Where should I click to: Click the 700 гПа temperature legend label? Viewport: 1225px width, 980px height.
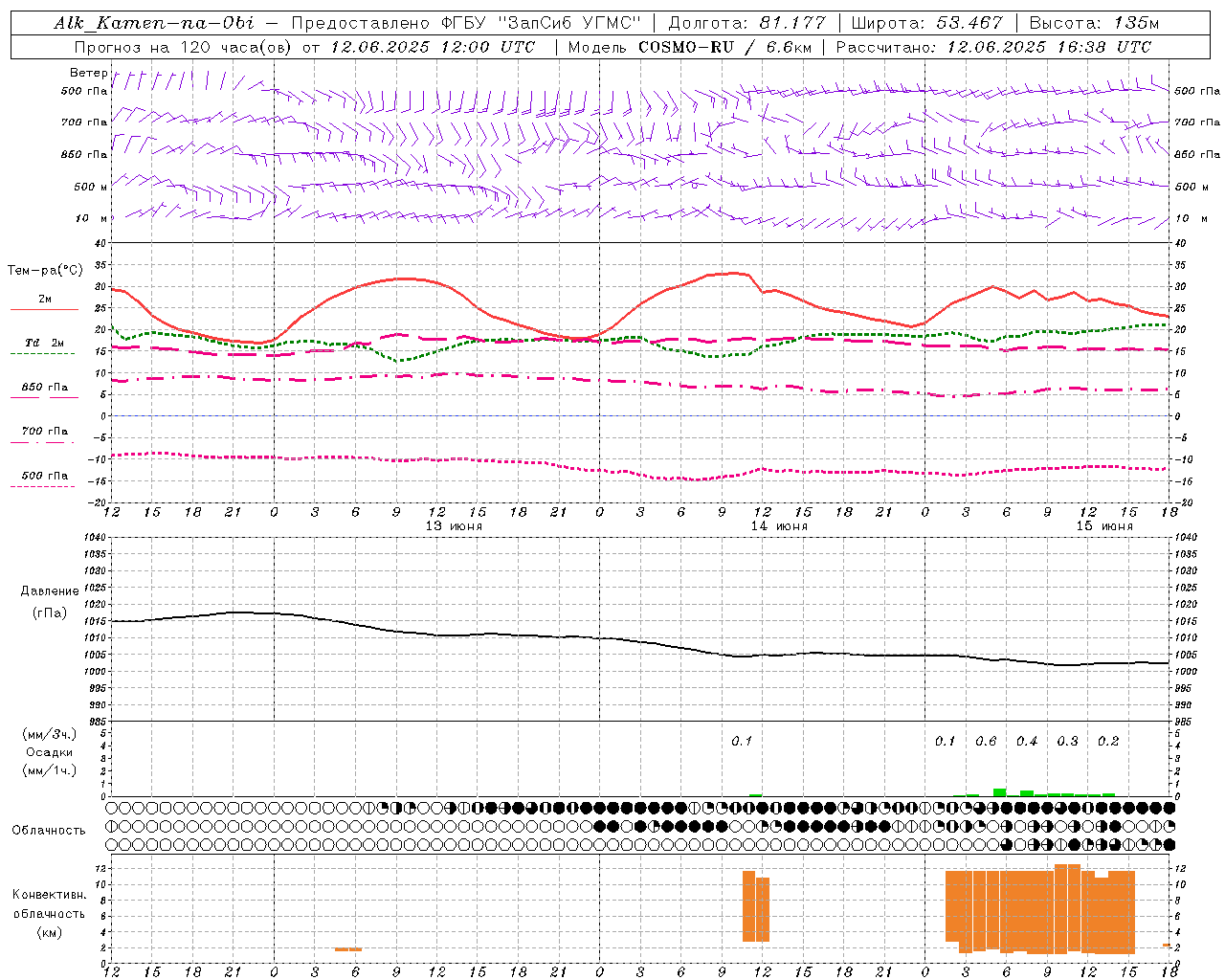[45, 431]
